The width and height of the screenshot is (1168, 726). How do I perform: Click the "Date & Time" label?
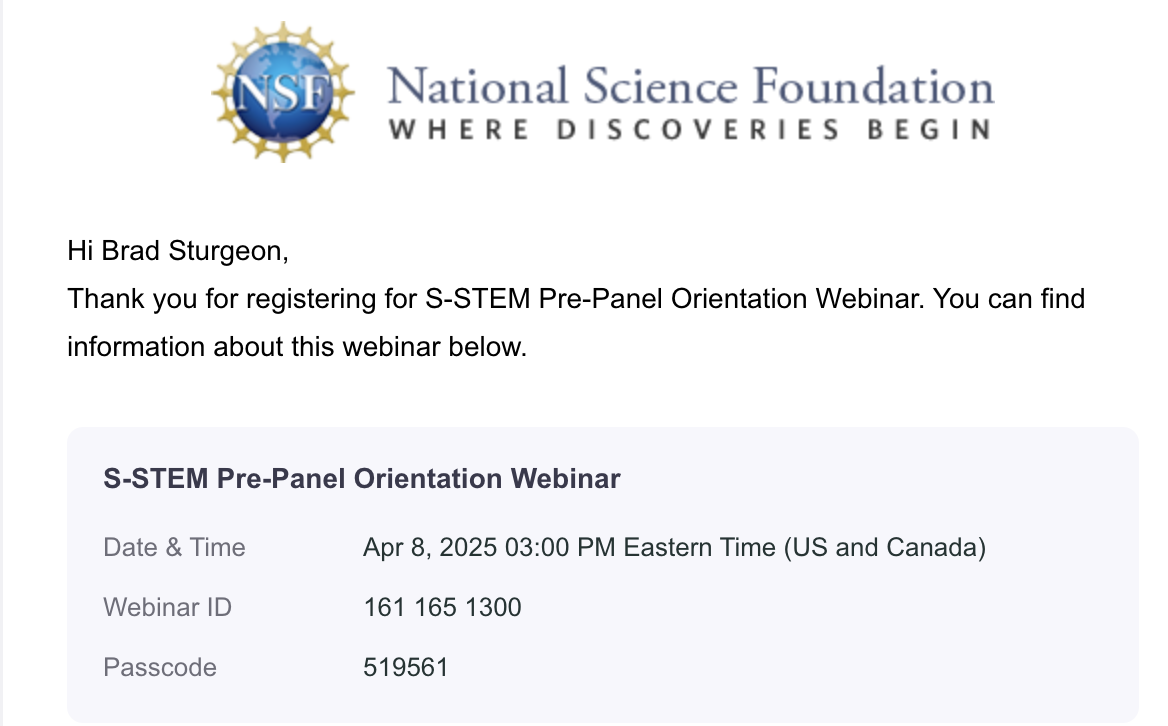tap(174, 548)
